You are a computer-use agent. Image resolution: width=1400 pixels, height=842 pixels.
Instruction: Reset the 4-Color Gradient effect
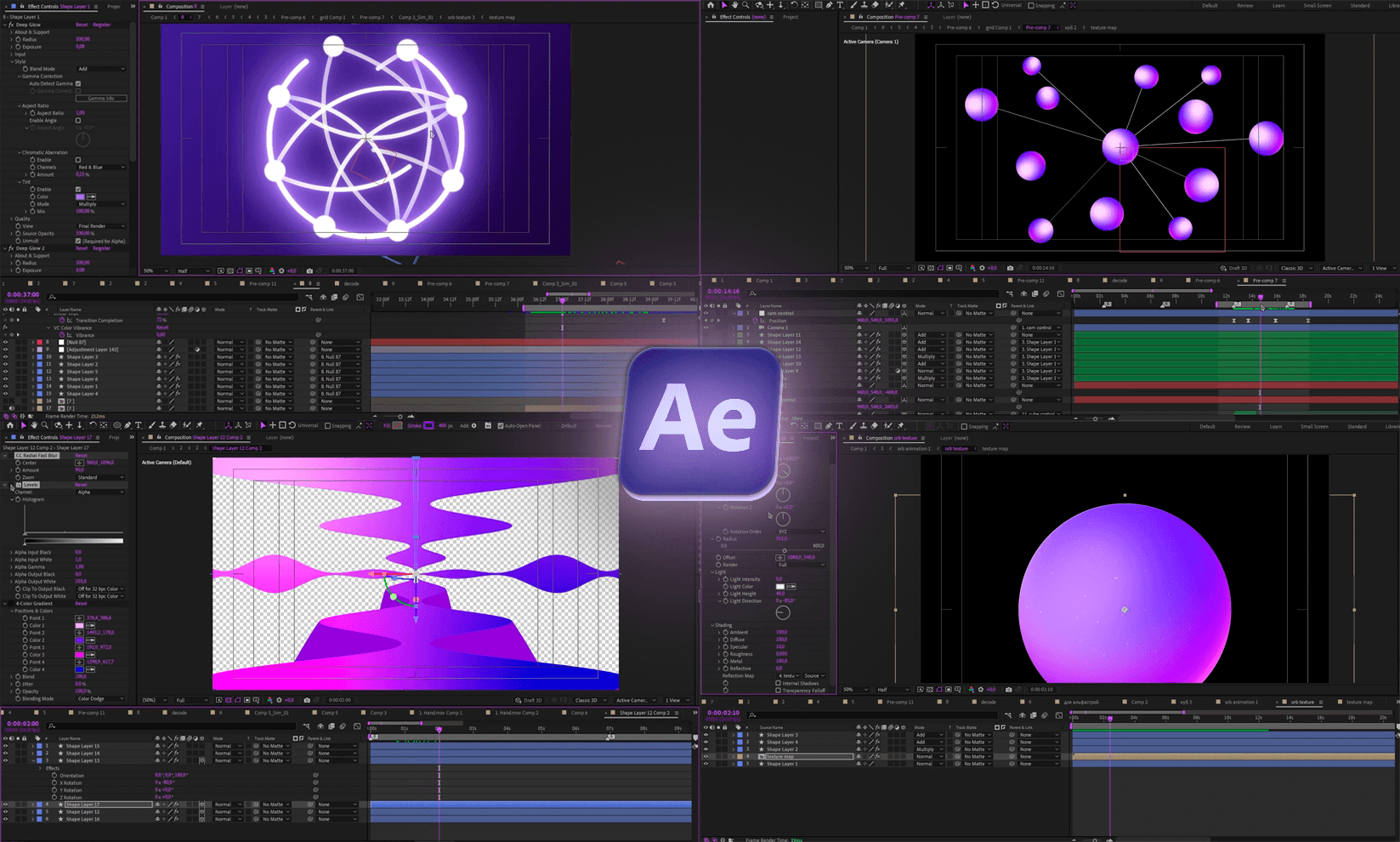tap(82, 604)
